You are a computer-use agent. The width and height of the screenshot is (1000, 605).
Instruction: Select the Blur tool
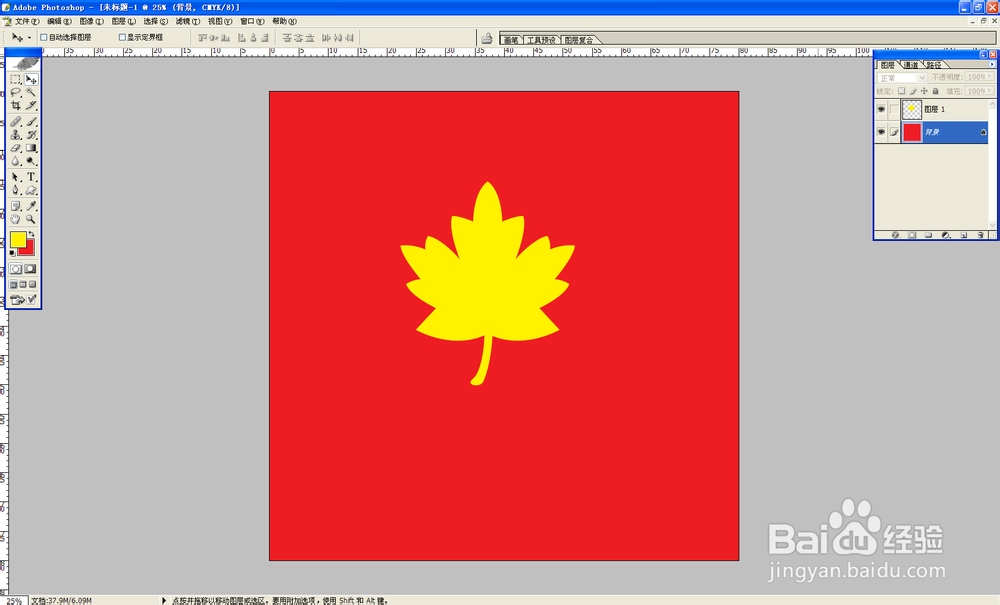coord(16,161)
